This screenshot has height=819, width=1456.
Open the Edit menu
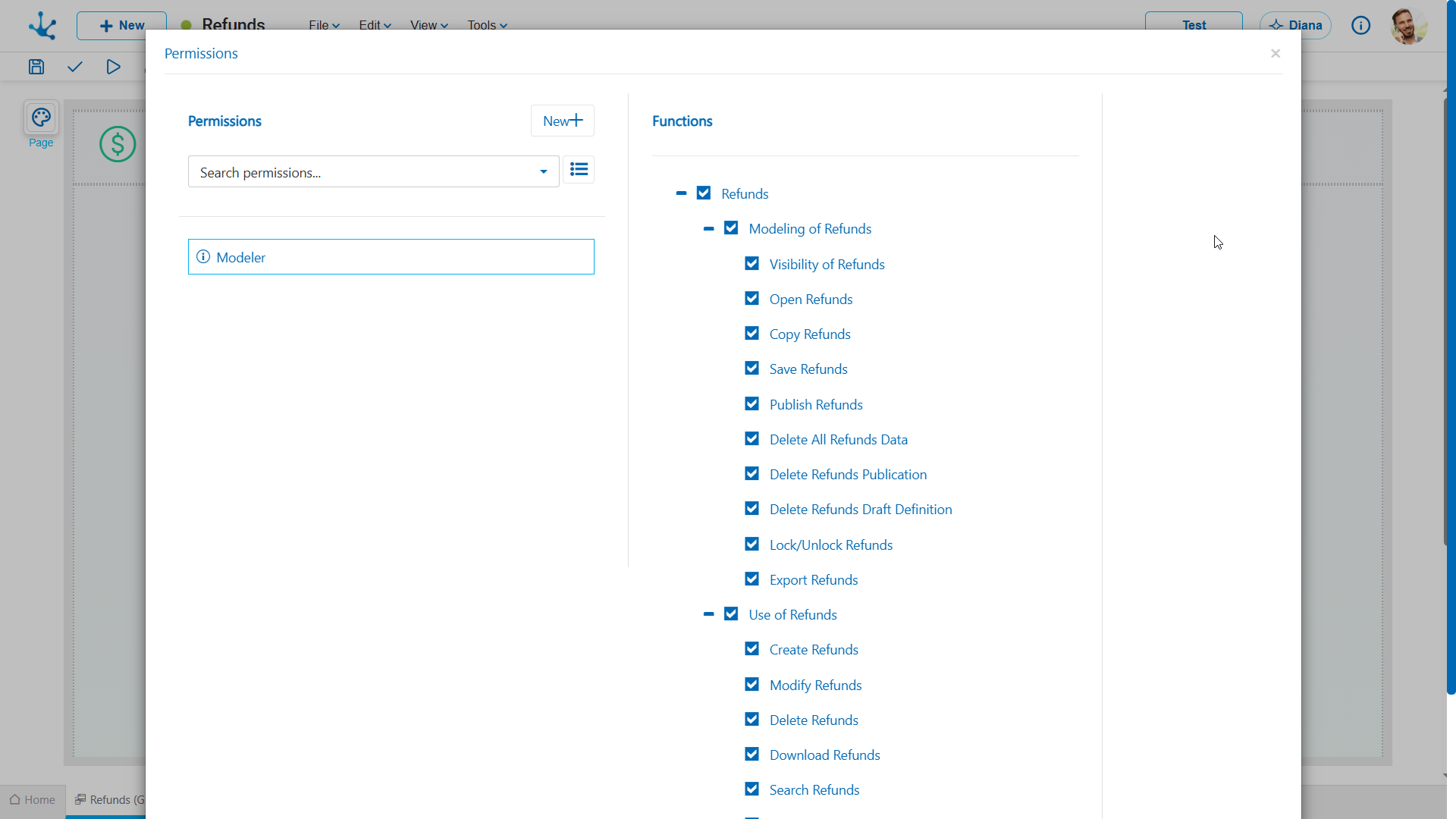coord(375,25)
